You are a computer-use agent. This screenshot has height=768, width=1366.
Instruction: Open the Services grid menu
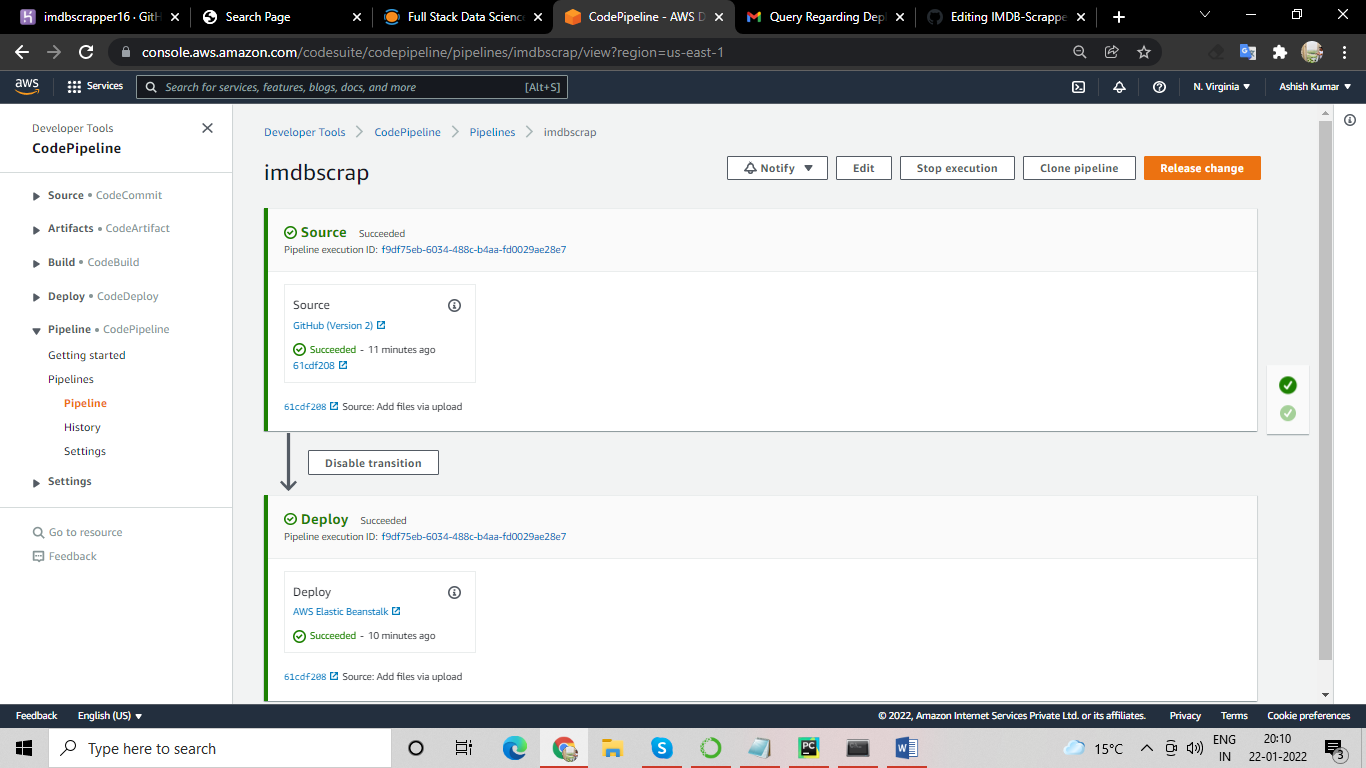tap(95, 87)
